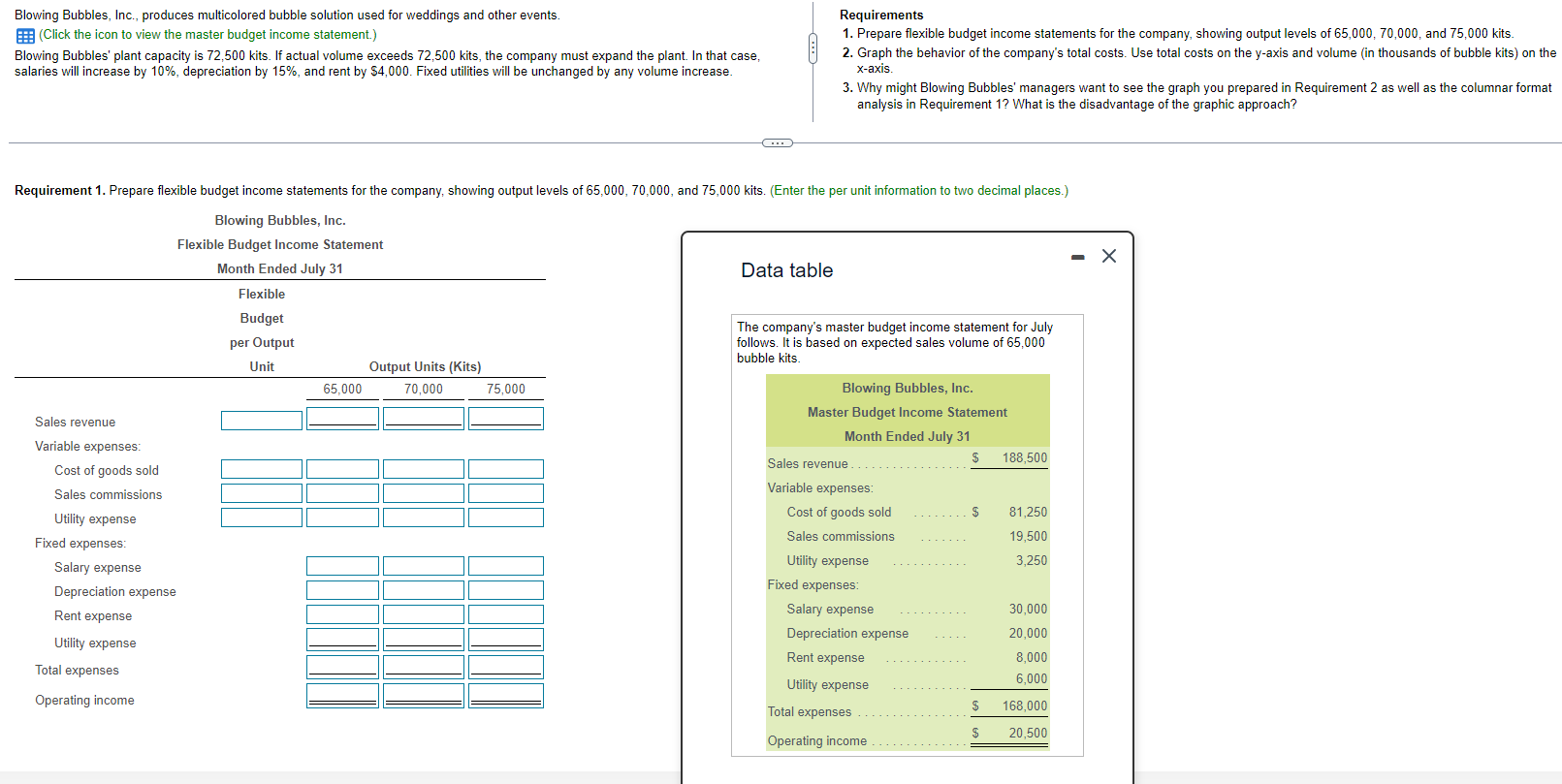
Task: Click the Data table heading
Action: click(x=787, y=270)
